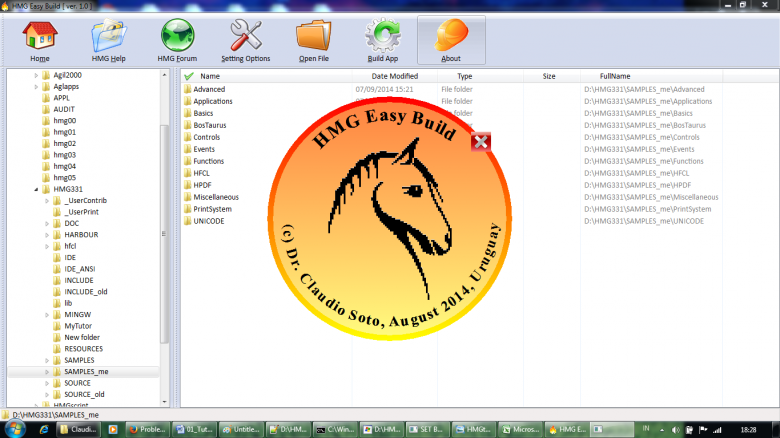Viewport: 780px width, 438px height.
Task: Toggle the check mark in Name header
Action: point(189,76)
